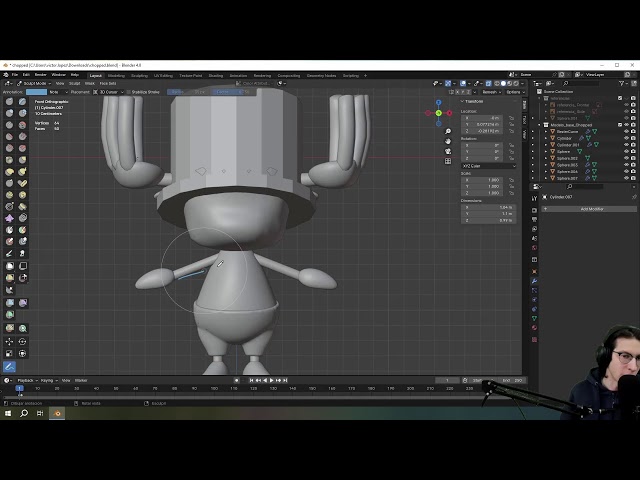Open the sidebar Tool tab
The width and height of the screenshot is (640, 480).
tap(524, 119)
